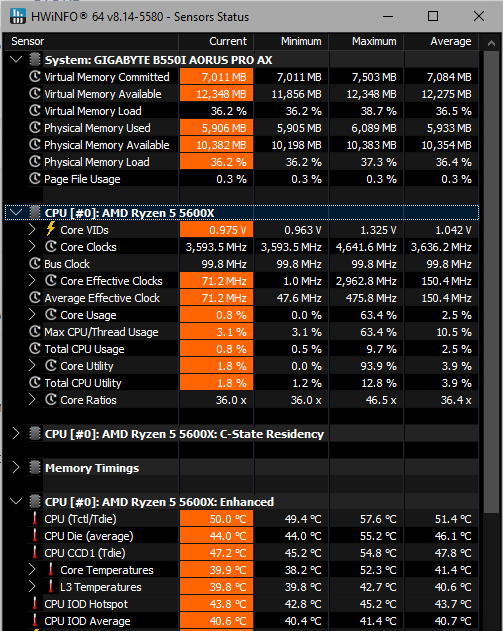Click the lightning bolt icon beside Core VIDs
This screenshot has width=503, height=631.
click(x=51, y=229)
